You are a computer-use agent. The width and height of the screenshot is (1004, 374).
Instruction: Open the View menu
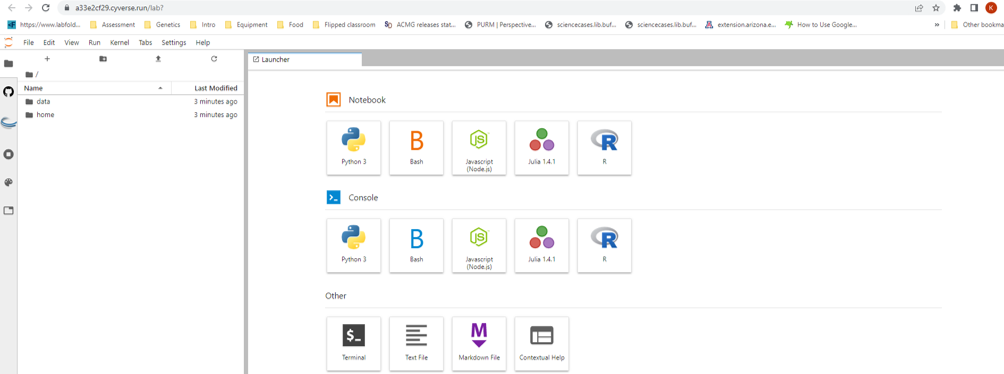(x=72, y=43)
